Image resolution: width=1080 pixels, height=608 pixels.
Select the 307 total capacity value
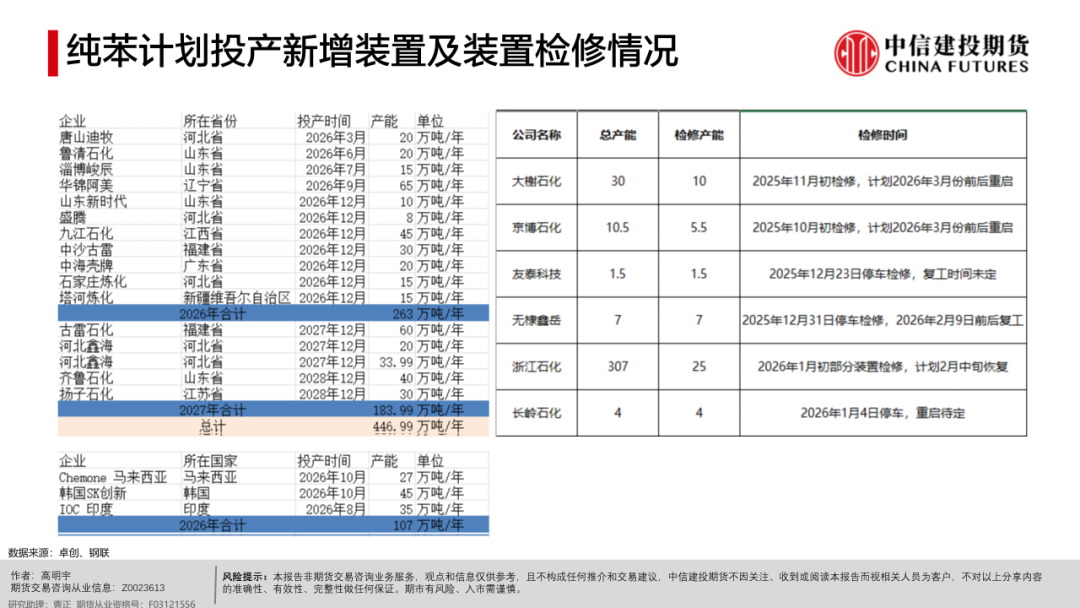[x=618, y=367]
